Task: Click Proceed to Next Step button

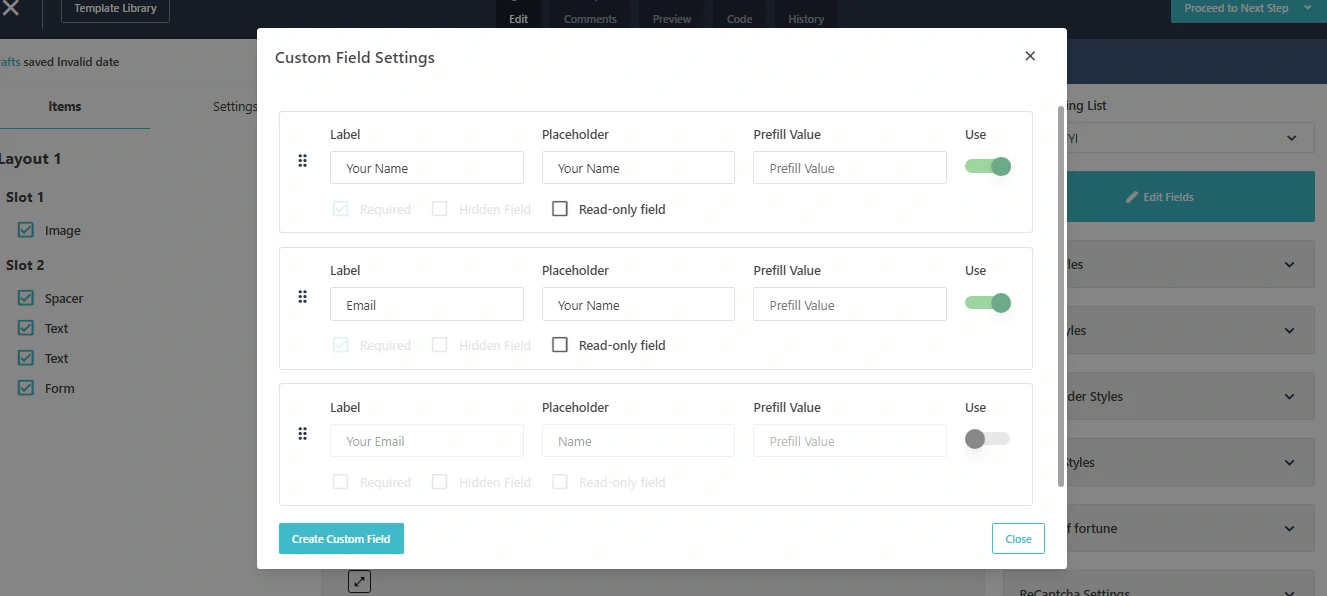Action: click(1236, 9)
